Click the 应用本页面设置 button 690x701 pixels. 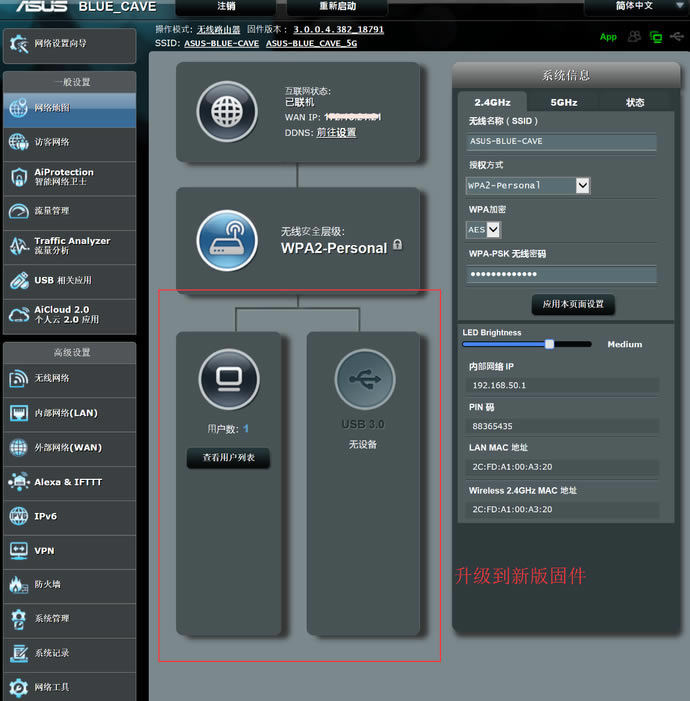[x=573, y=304]
